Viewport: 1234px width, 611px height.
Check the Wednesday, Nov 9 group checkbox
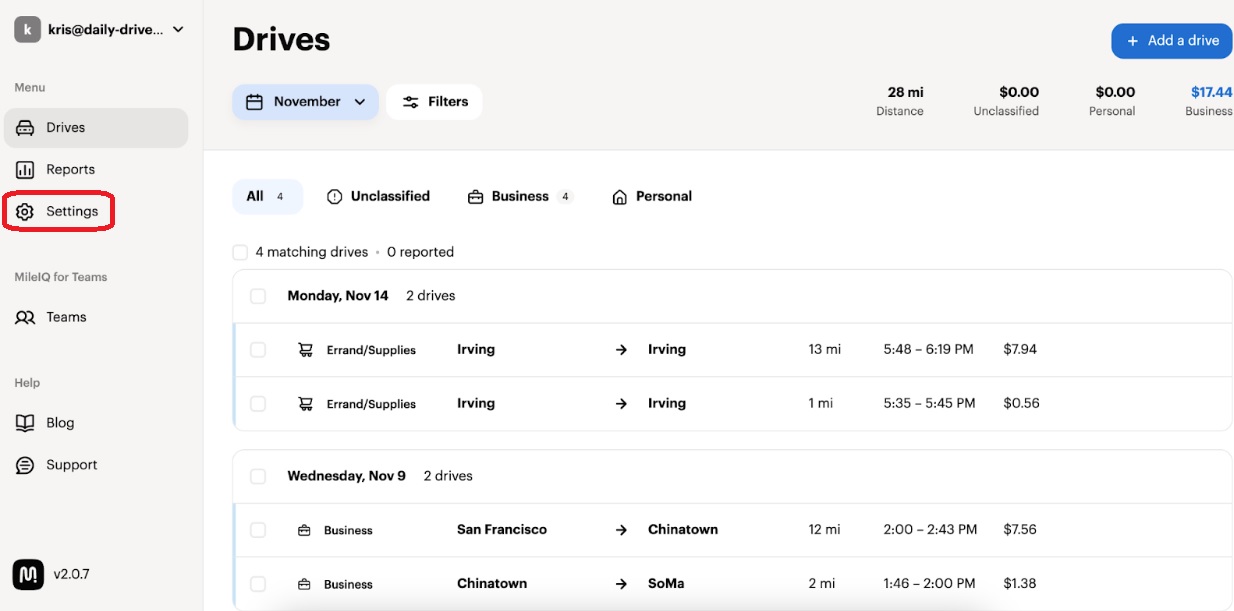point(258,476)
